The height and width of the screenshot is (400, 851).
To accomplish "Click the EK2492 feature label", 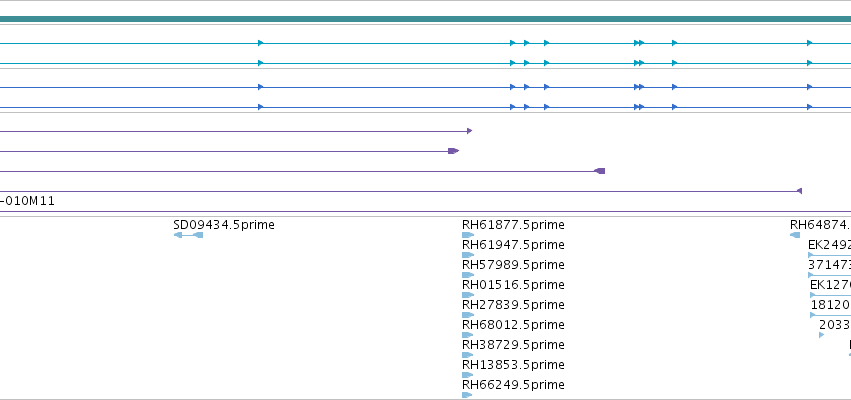I will point(829,245).
